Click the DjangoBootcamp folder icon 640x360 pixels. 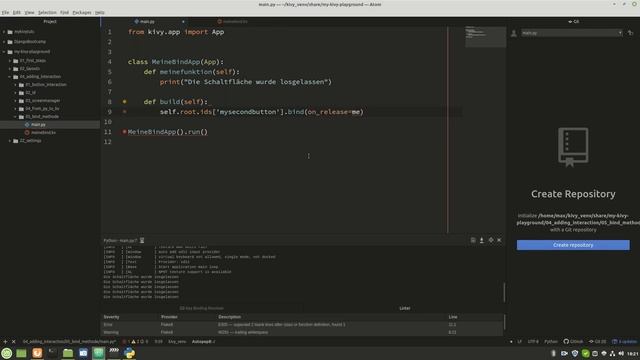point(10,42)
